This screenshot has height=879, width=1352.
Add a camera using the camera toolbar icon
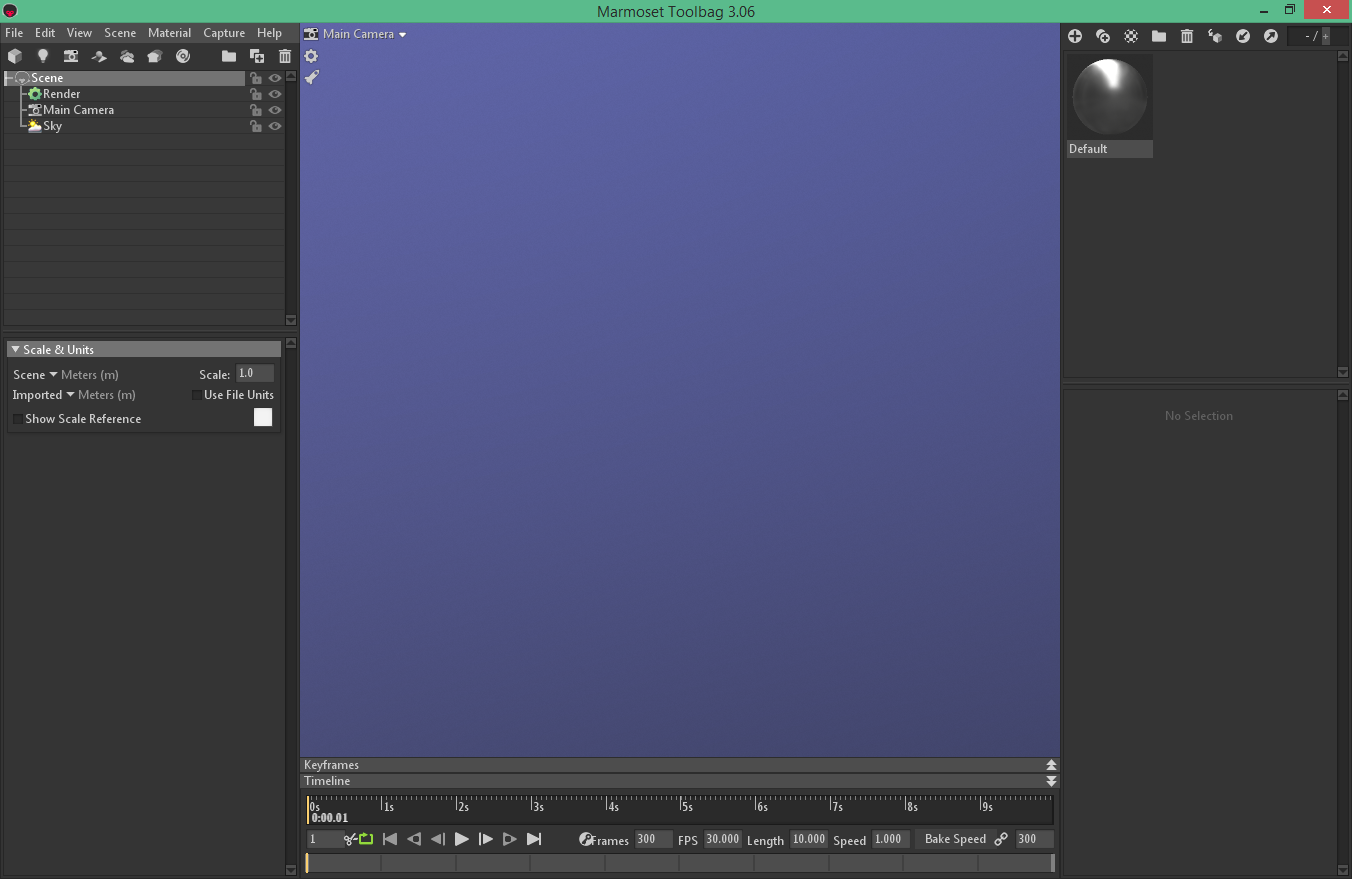[x=71, y=56]
